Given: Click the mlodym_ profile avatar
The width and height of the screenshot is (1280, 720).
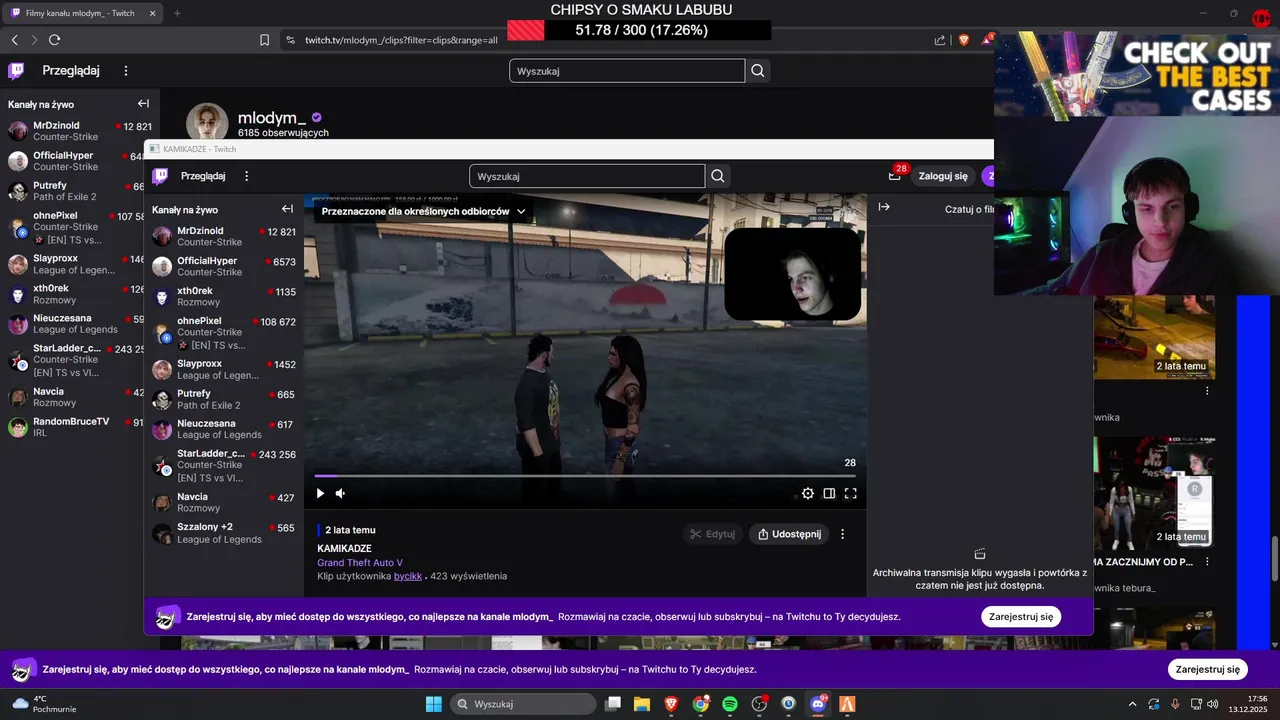Looking at the screenshot, I should (x=207, y=122).
